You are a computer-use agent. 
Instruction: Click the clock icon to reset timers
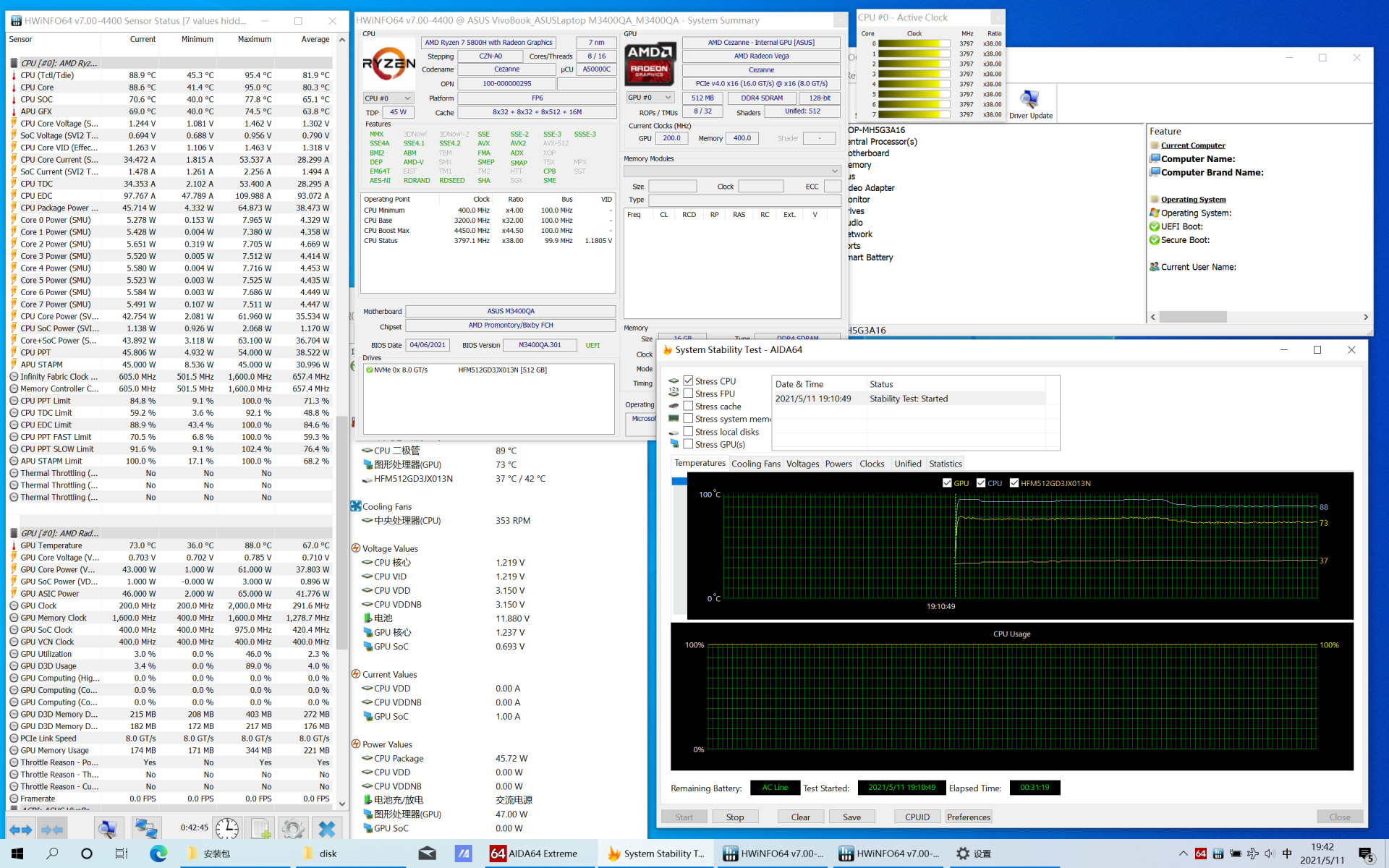click(x=228, y=828)
